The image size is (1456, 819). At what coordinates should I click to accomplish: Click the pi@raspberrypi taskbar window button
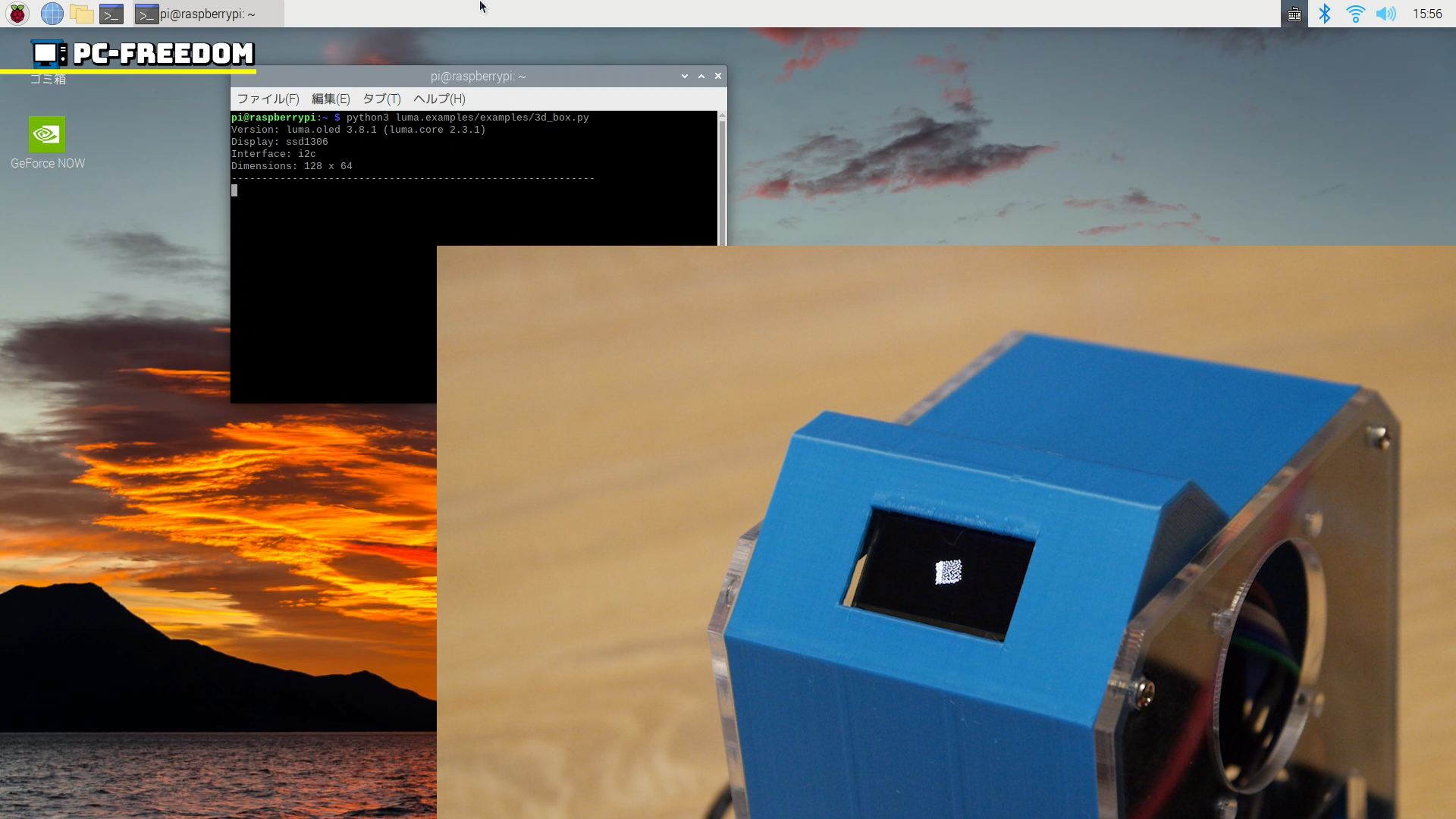tap(208, 14)
